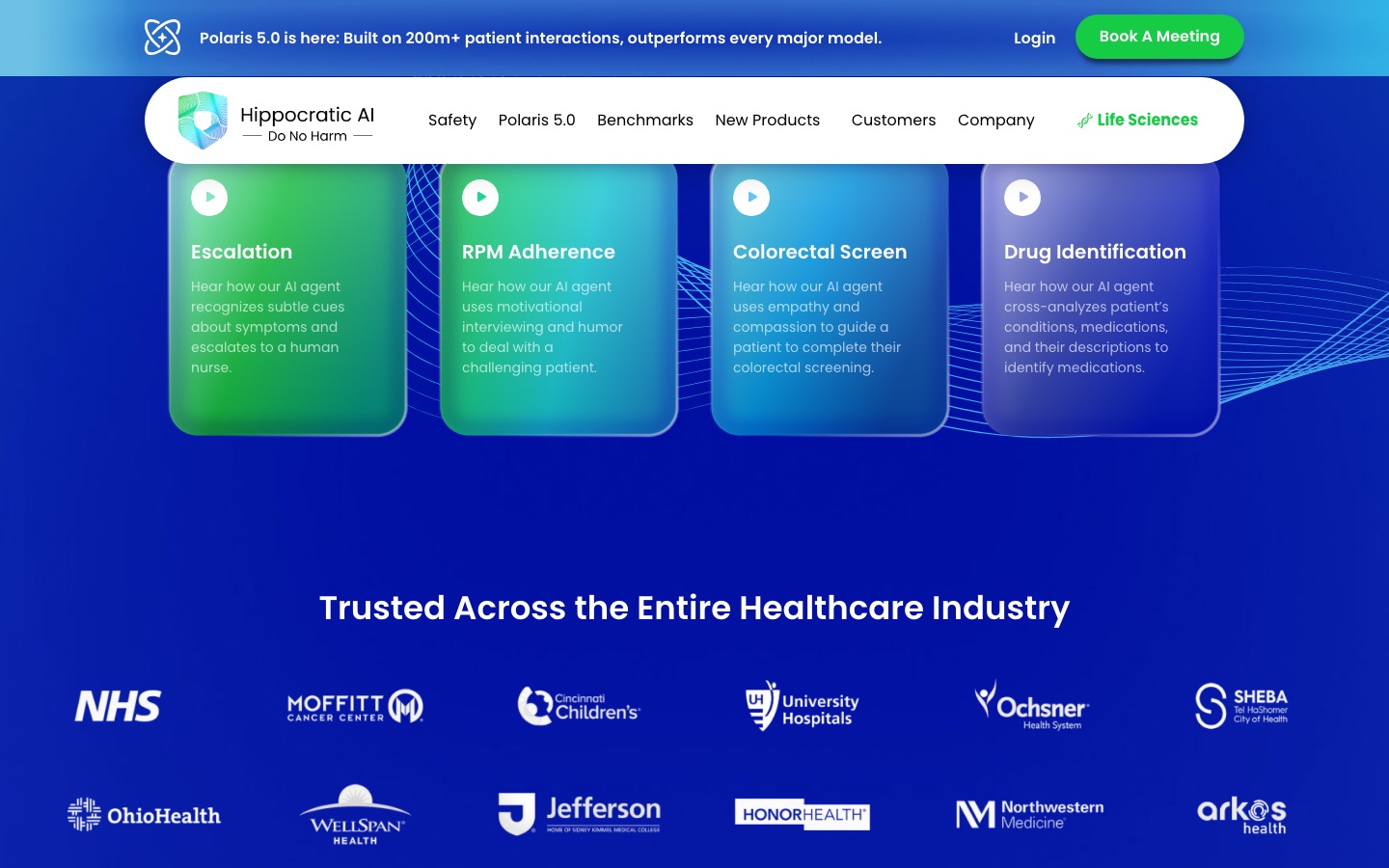Click the Drug Identification card title
The height and width of the screenshot is (868, 1389).
[x=1095, y=252]
